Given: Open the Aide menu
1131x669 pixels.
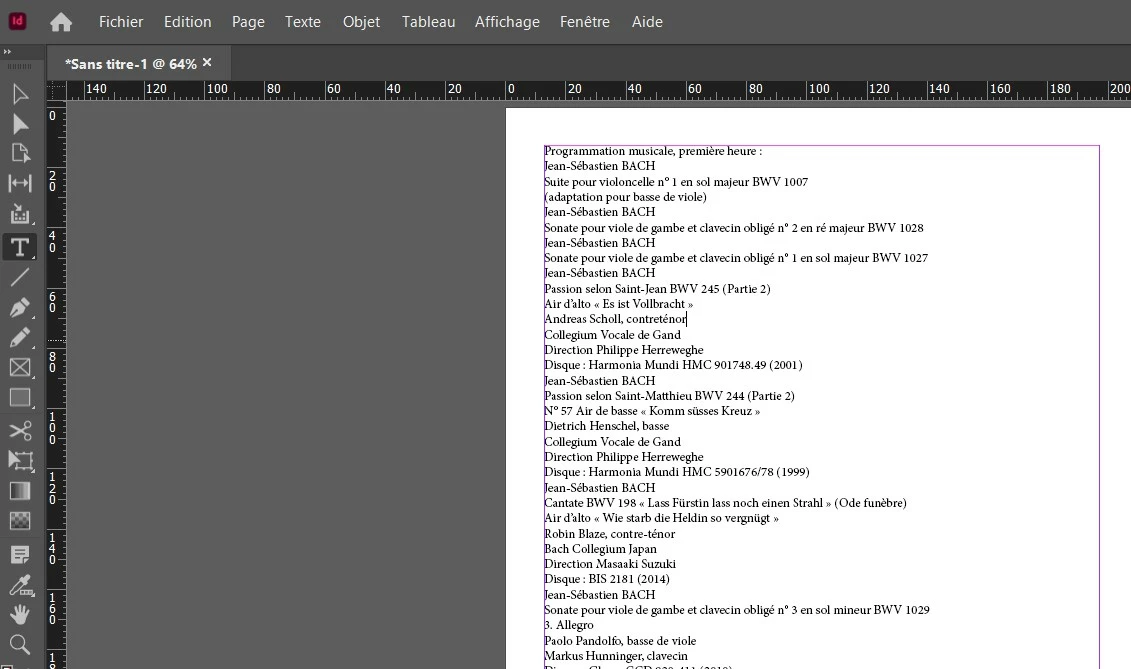Looking at the screenshot, I should click(x=647, y=22).
